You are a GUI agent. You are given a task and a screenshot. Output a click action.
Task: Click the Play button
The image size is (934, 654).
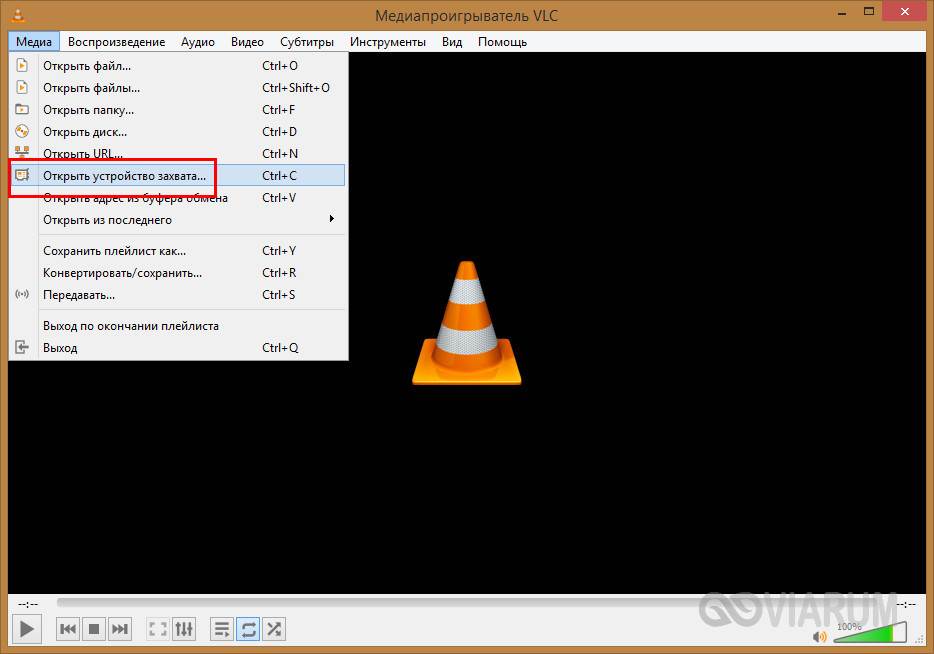pos(27,629)
